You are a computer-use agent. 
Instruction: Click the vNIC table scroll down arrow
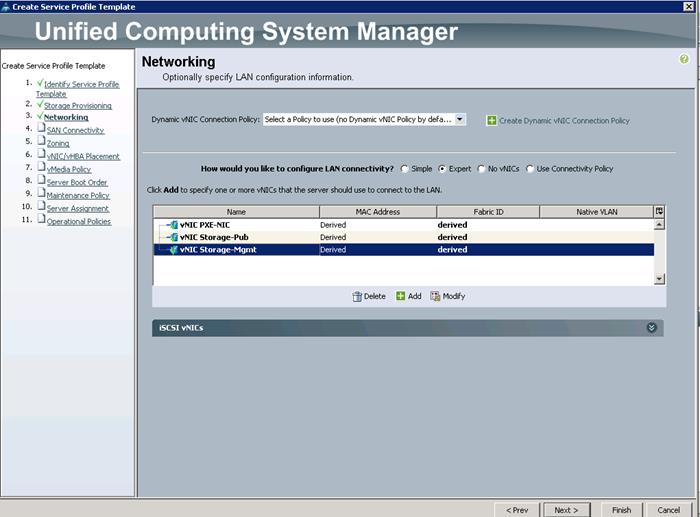tap(659, 279)
